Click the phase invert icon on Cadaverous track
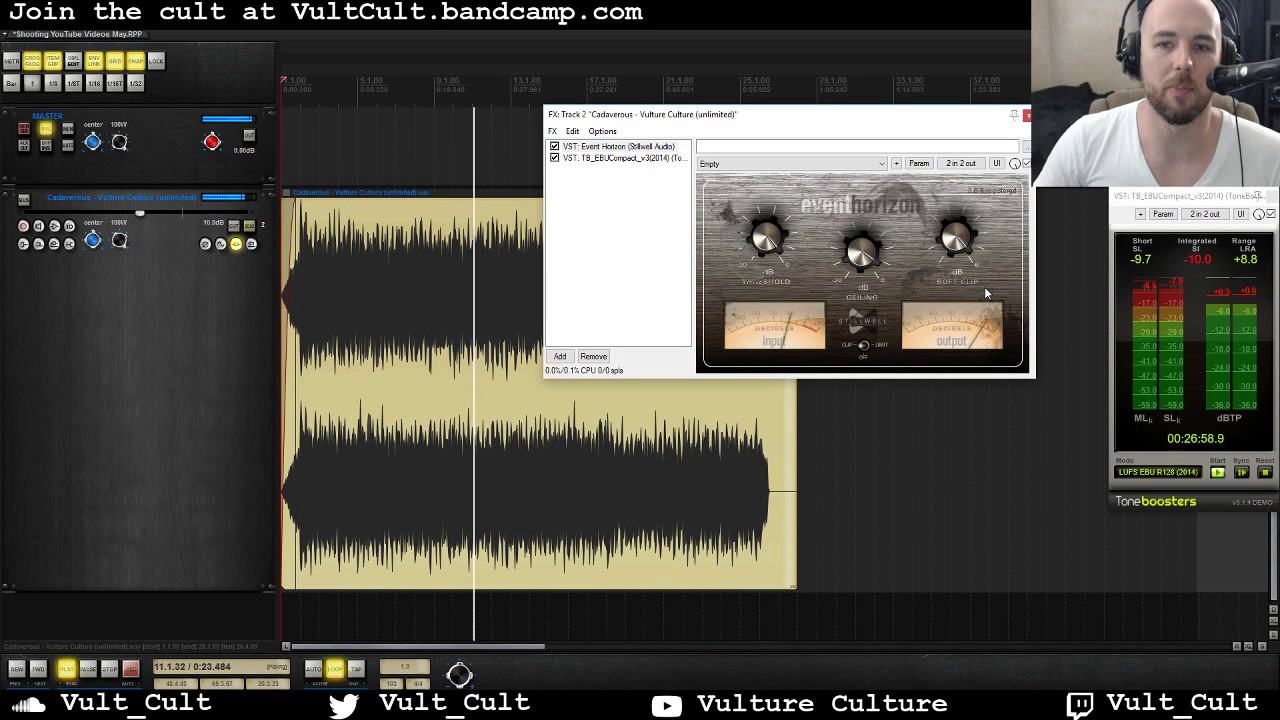The image size is (1280, 720). (x=205, y=244)
